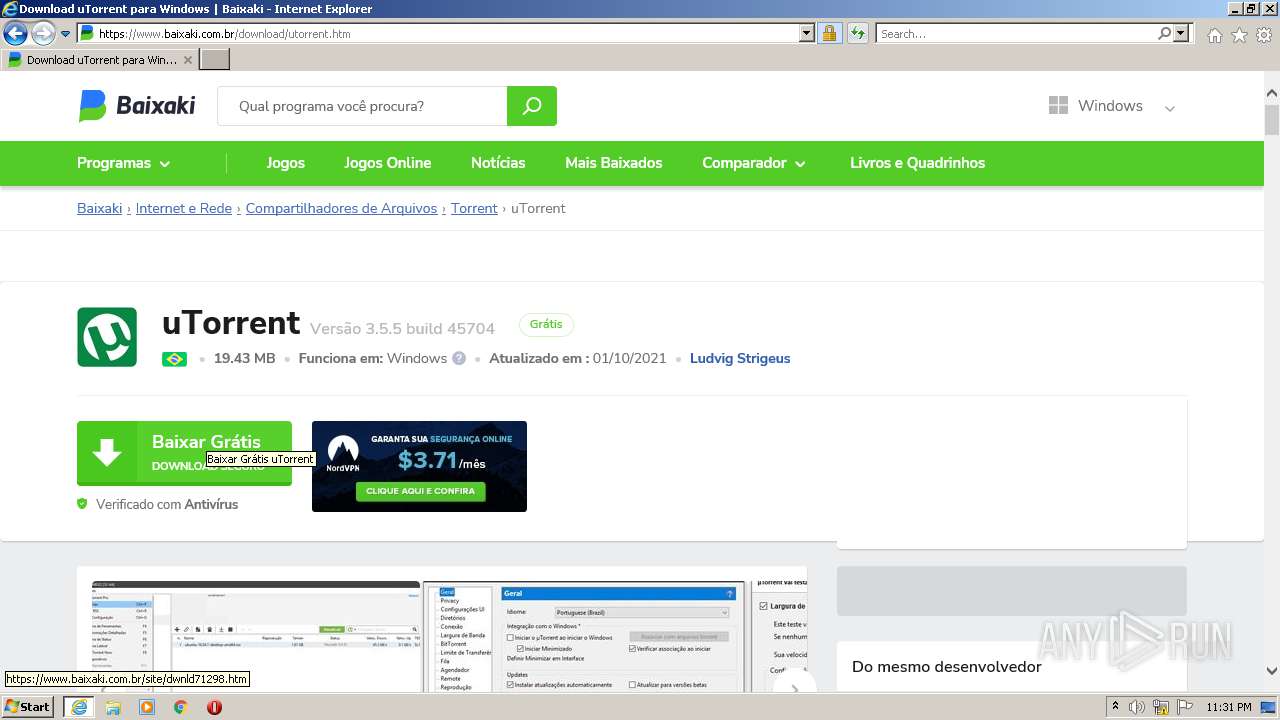This screenshot has width=1280, height=720.
Task: Go forward with the IE Forward arrow
Action: [x=43, y=34]
